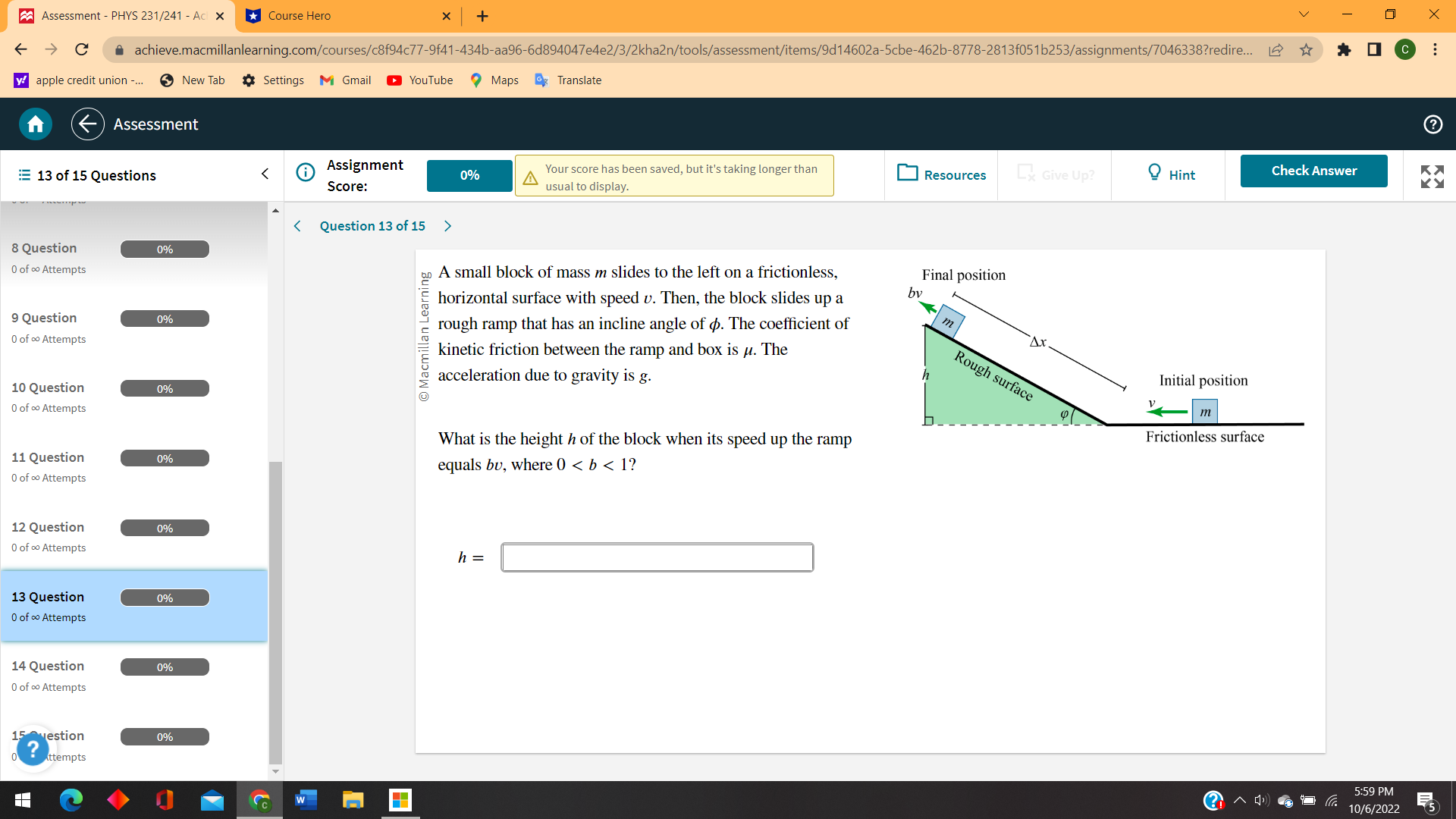Click the back arrow next to Assessment
Viewport: 1456px width, 819px height.
tap(87, 124)
